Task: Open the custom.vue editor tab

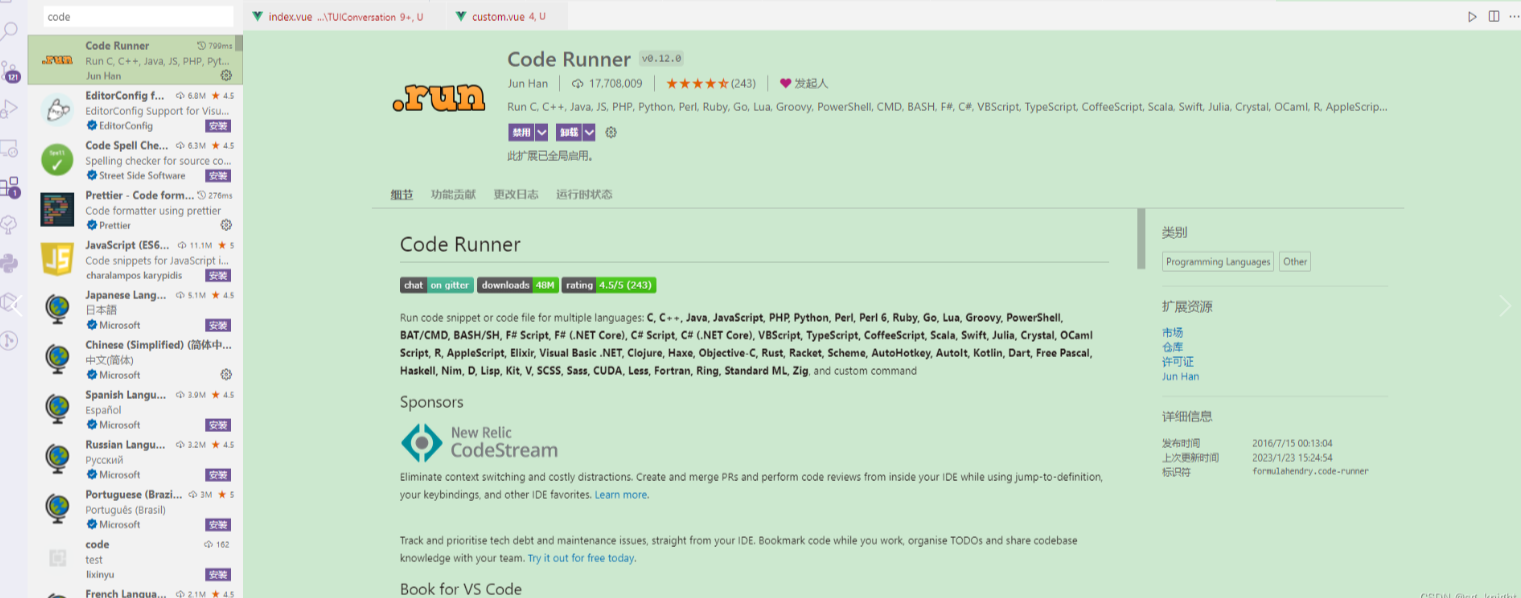Action: (x=497, y=17)
